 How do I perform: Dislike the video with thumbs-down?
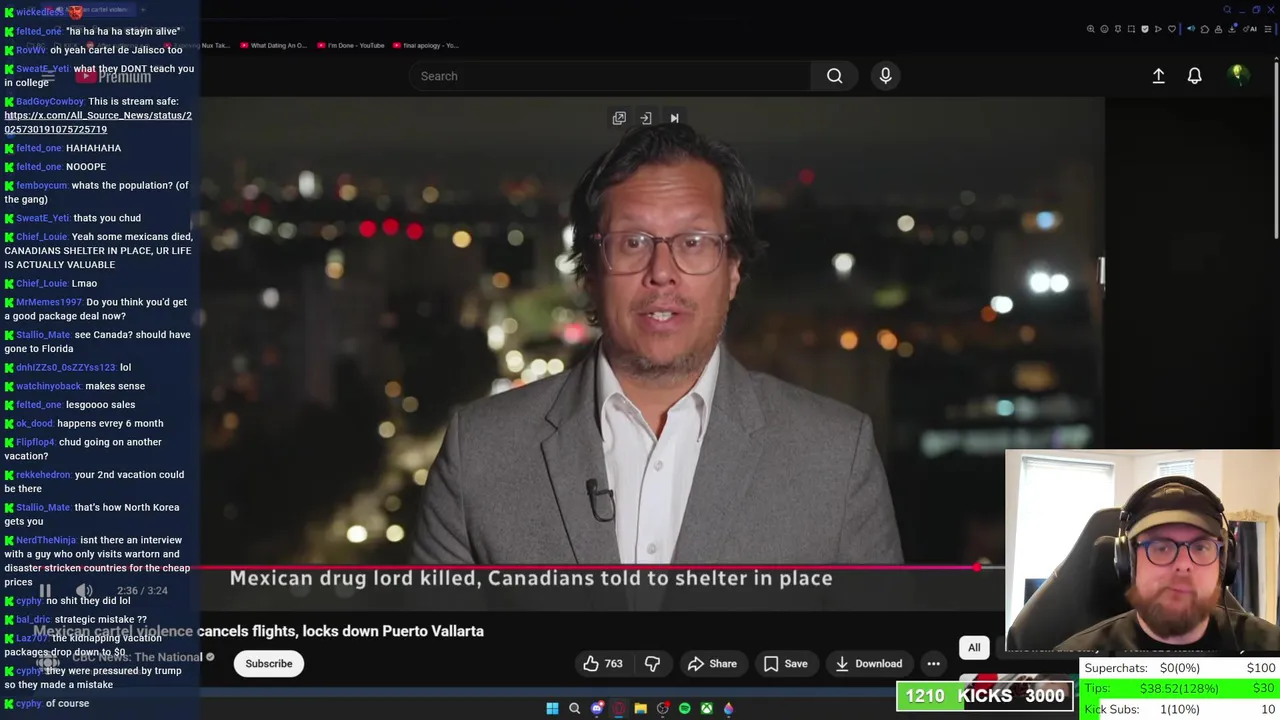tap(652, 663)
